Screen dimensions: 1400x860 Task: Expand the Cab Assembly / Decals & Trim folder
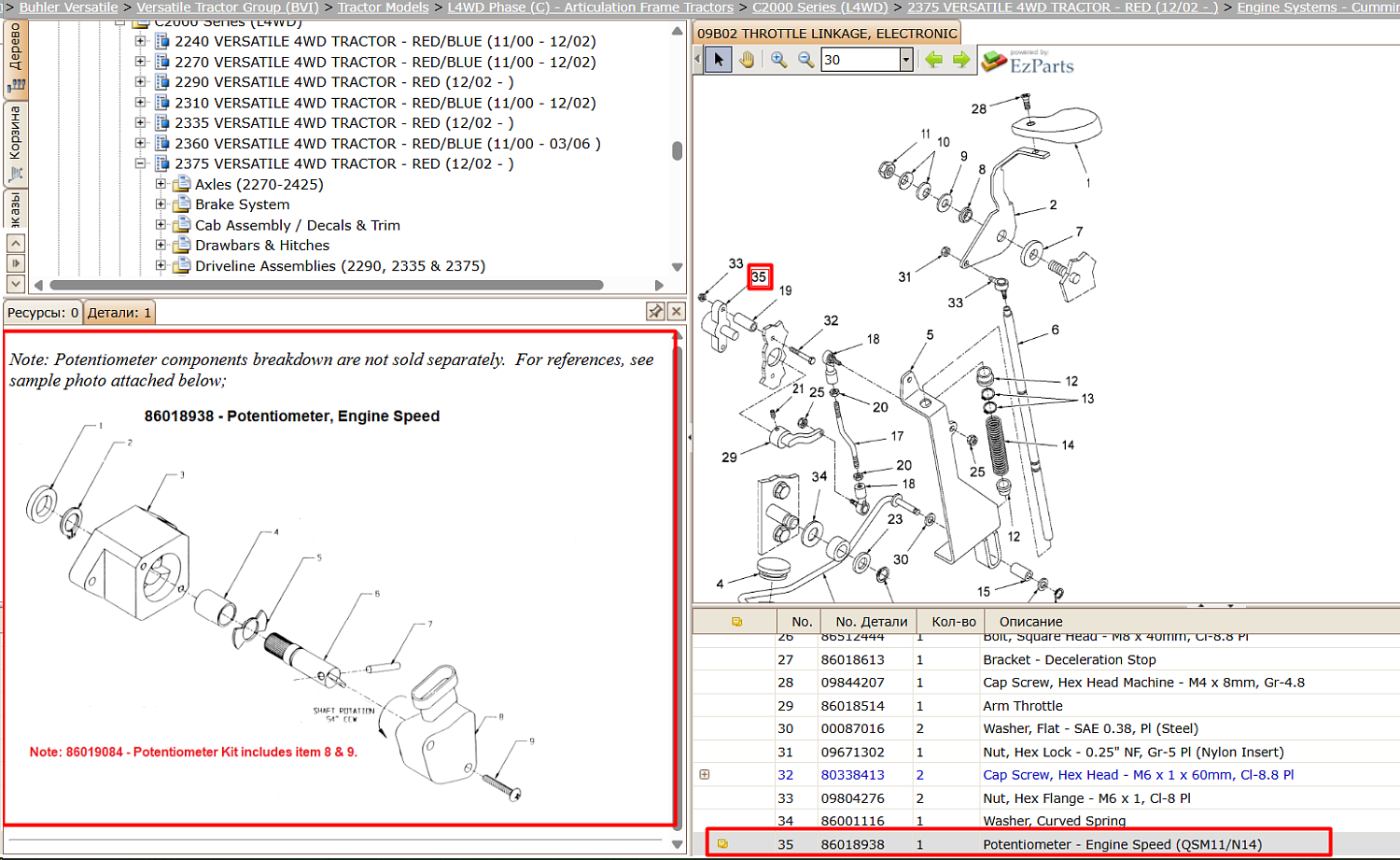point(161,225)
